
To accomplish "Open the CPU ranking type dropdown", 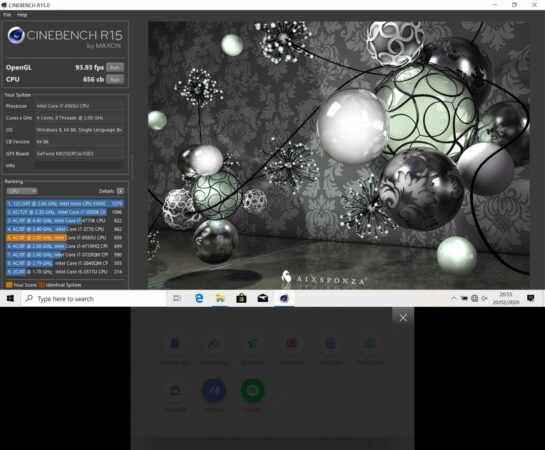I will (22, 191).
